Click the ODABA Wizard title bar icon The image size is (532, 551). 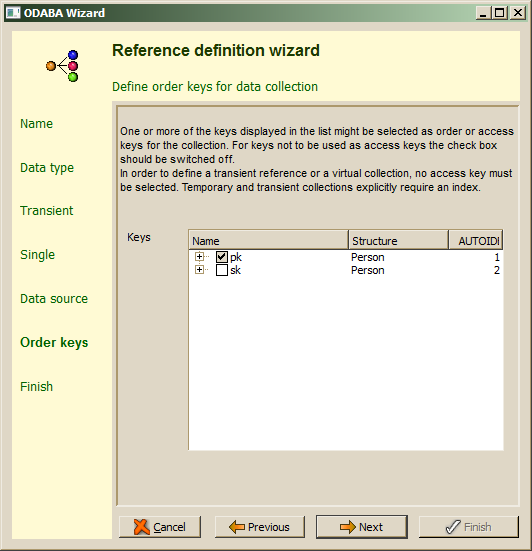(13, 13)
